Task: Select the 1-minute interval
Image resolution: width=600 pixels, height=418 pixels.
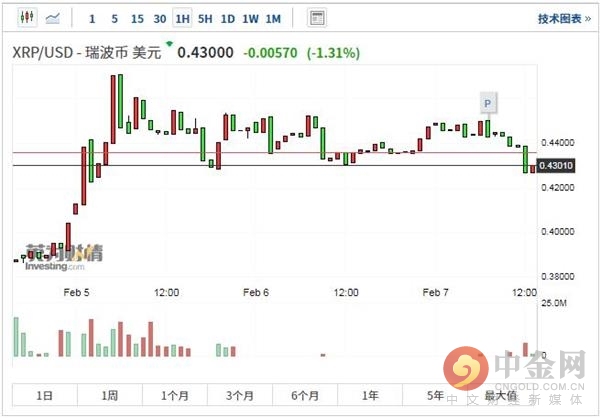Action: pos(92,19)
